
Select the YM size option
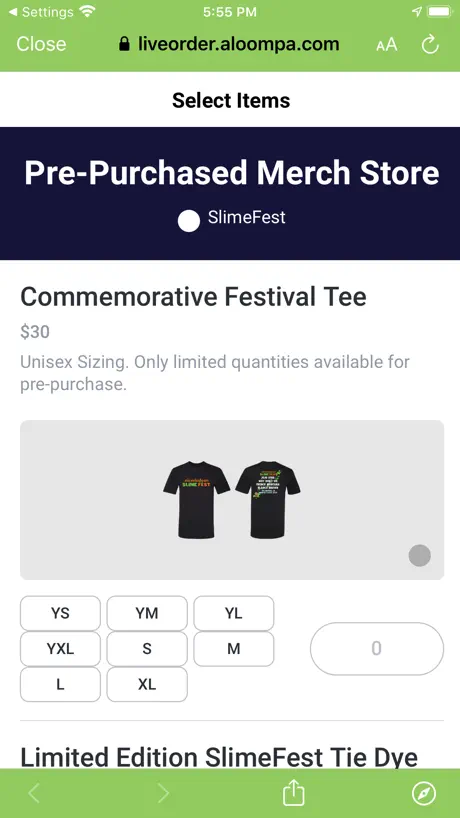147,613
